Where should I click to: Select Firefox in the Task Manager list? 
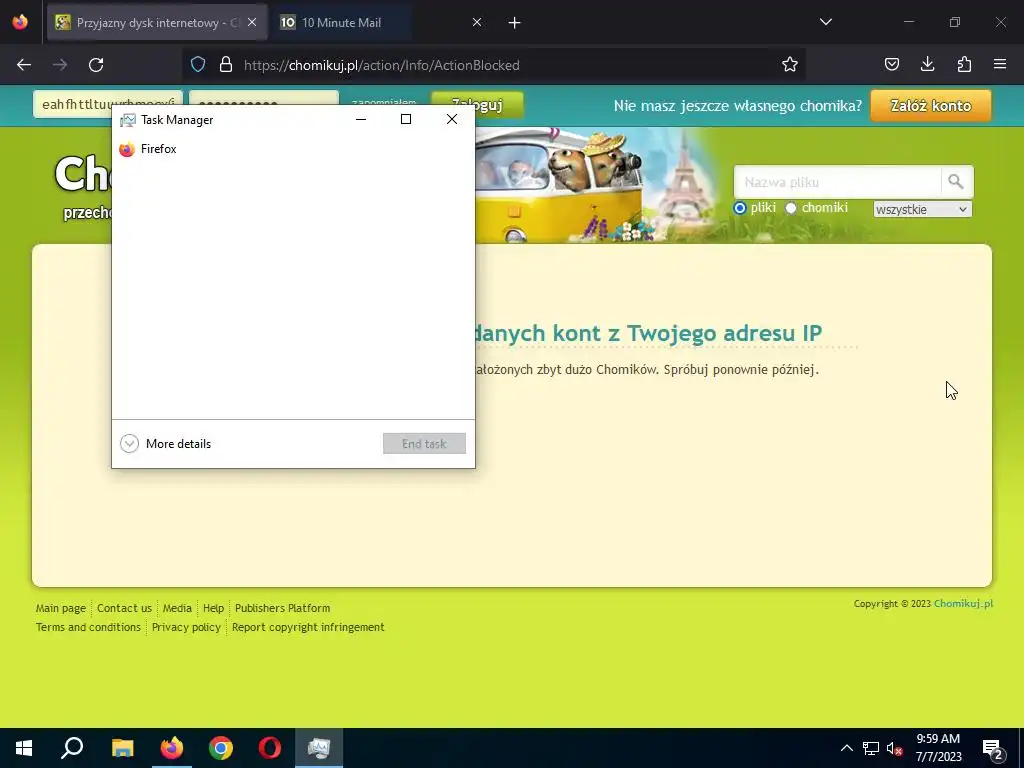tap(293, 149)
